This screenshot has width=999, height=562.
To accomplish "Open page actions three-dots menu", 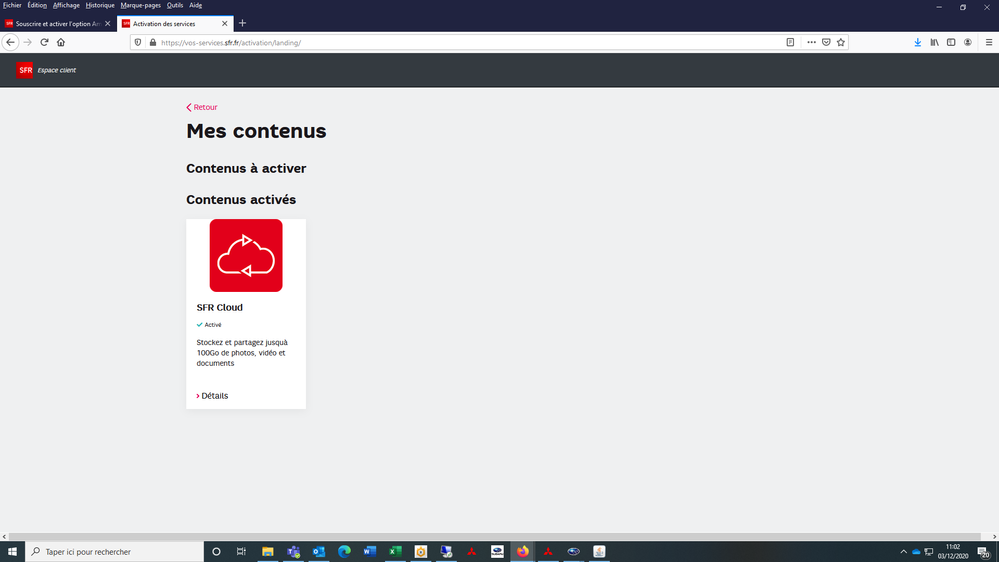I will [x=811, y=42].
